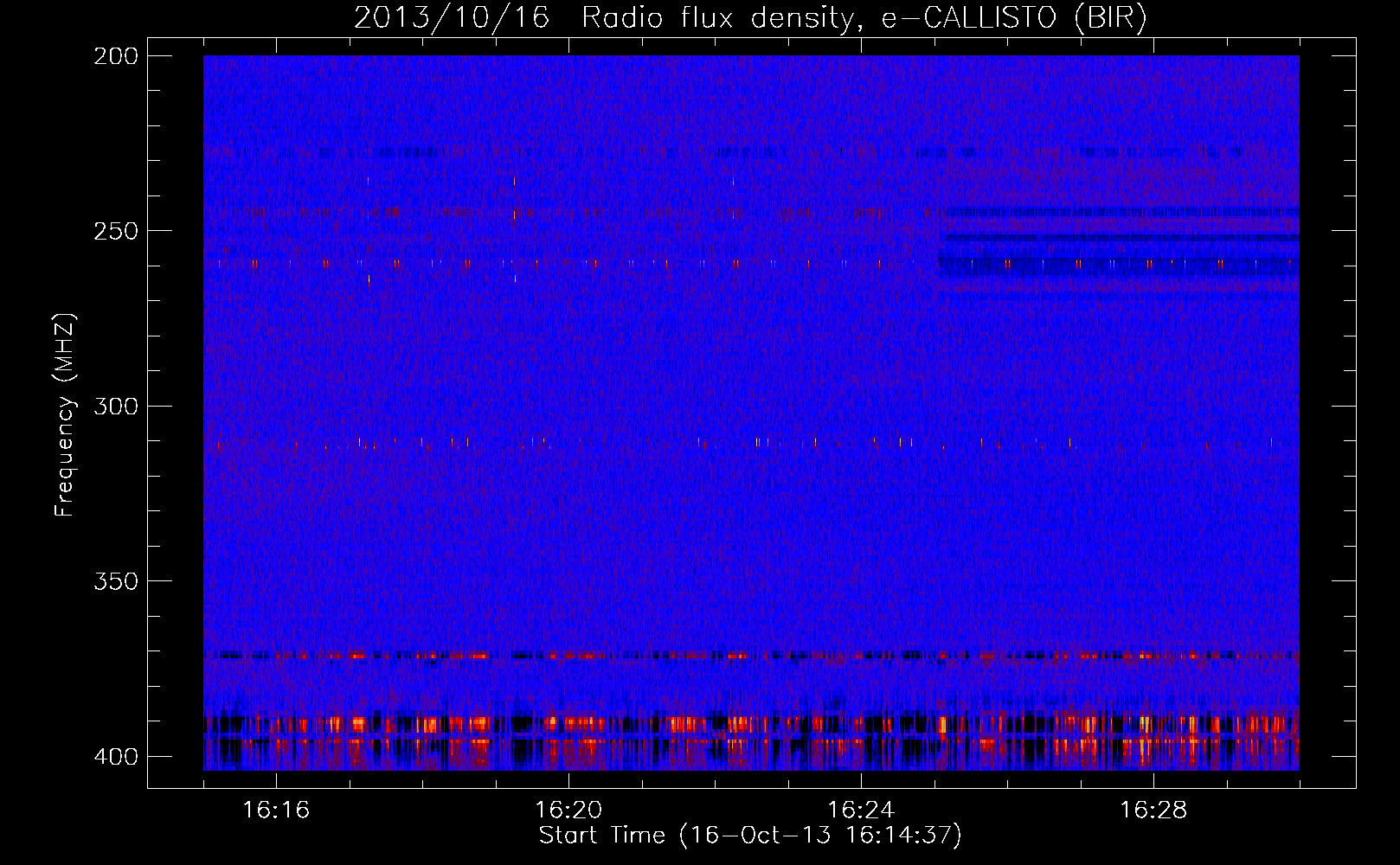Click the 250 frequency tick label
Image resolution: width=1400 pixels, height=865 pixels.
click(x=115, y=231)
